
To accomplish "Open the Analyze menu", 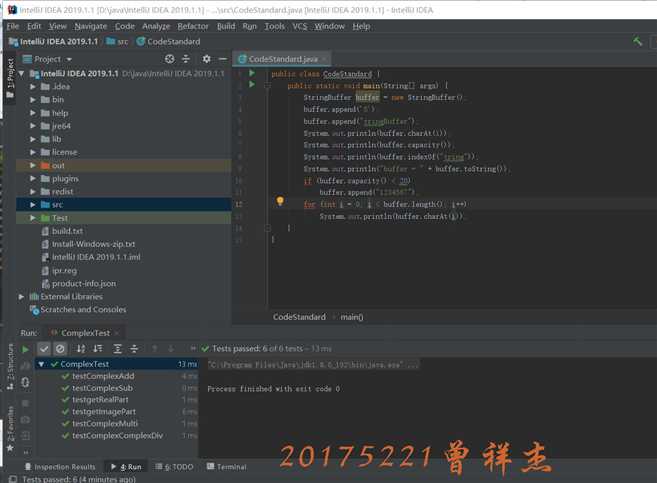I will (156, 26).
